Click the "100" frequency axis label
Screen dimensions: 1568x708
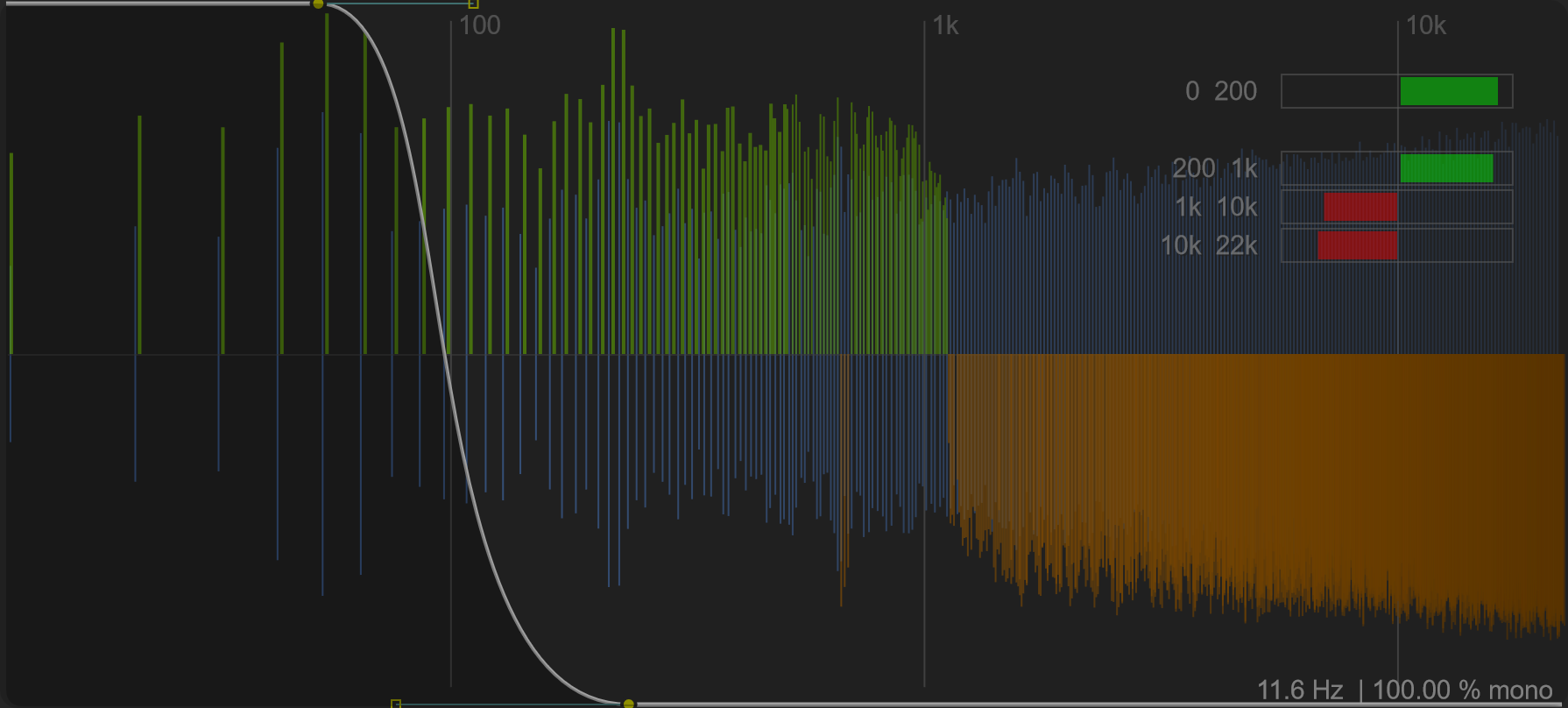pyautogui.click(x=480, y=25)
